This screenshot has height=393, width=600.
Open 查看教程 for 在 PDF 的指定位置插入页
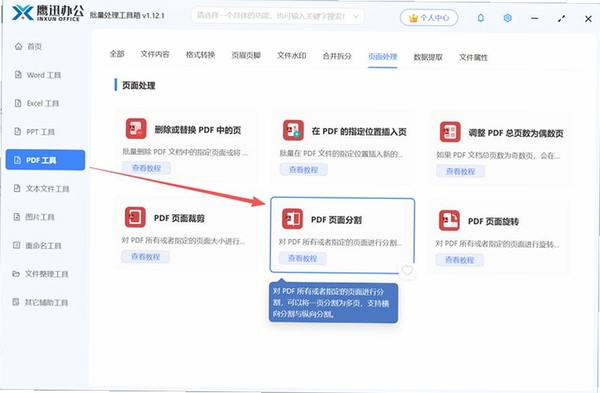pos(303,170)
